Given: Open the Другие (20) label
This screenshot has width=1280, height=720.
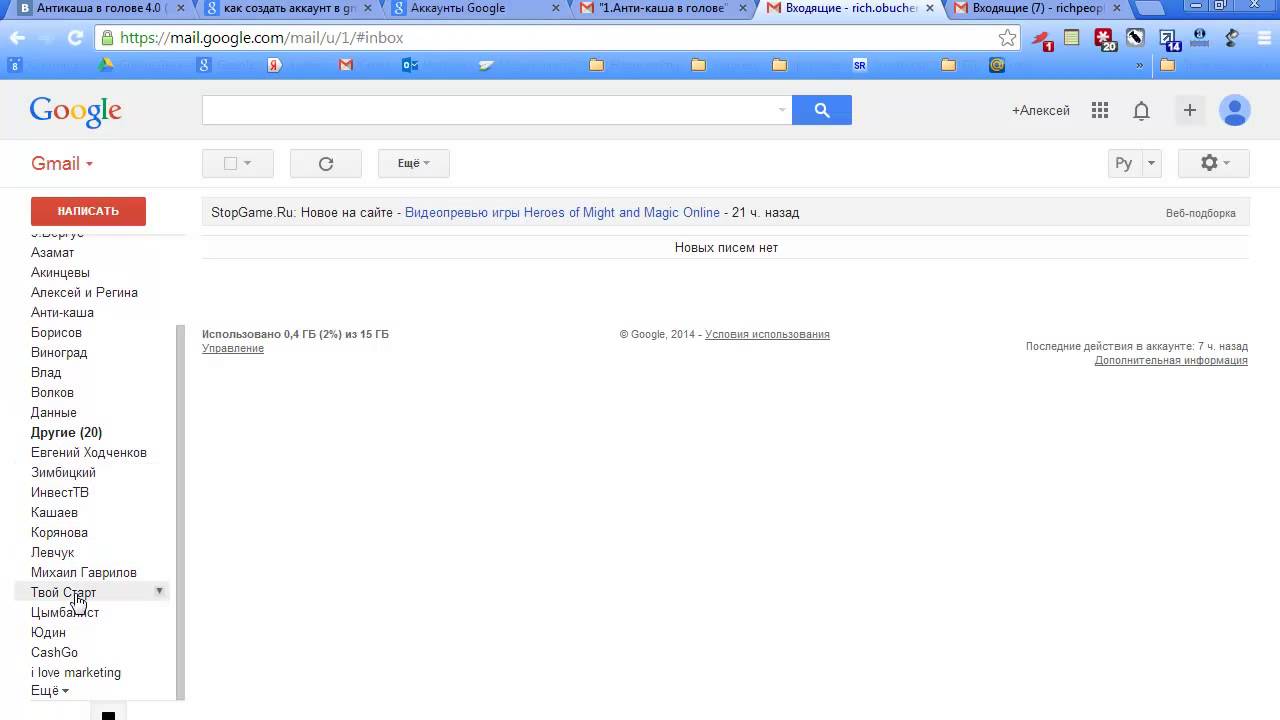Looking at the screenshot, I should click(66, 432).
